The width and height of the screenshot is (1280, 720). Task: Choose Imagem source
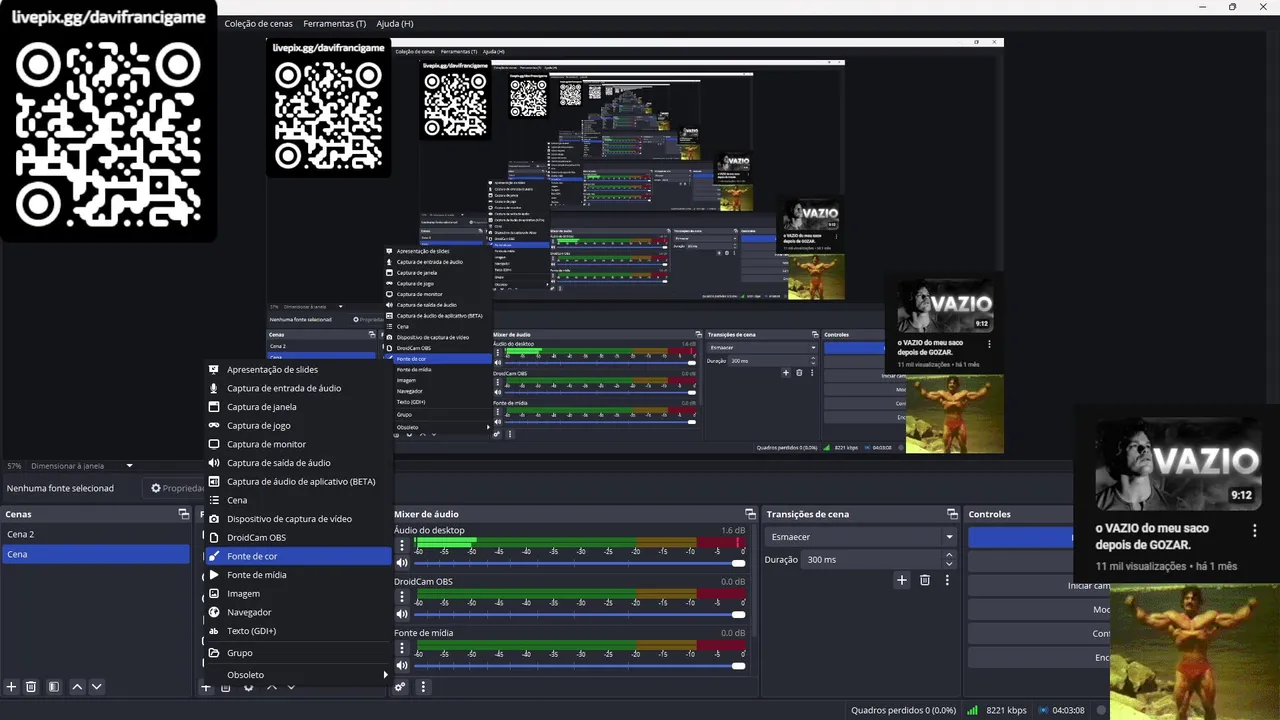click(x=298, y=594)
